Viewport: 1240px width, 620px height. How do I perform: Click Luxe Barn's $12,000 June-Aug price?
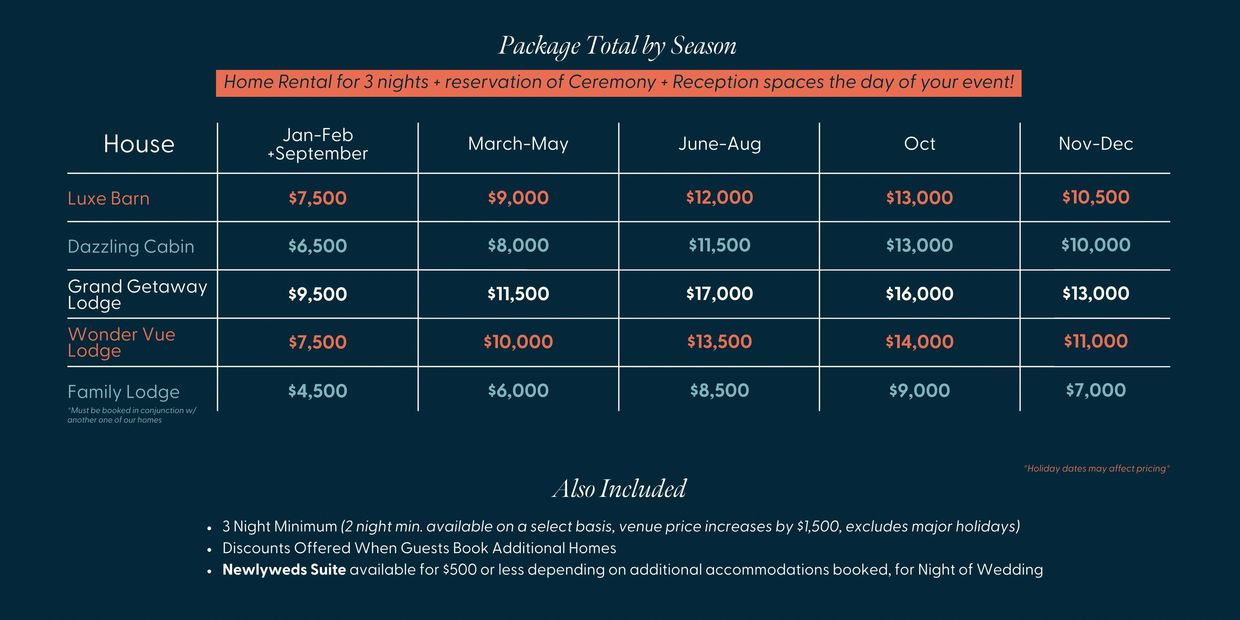click(719, 198)
